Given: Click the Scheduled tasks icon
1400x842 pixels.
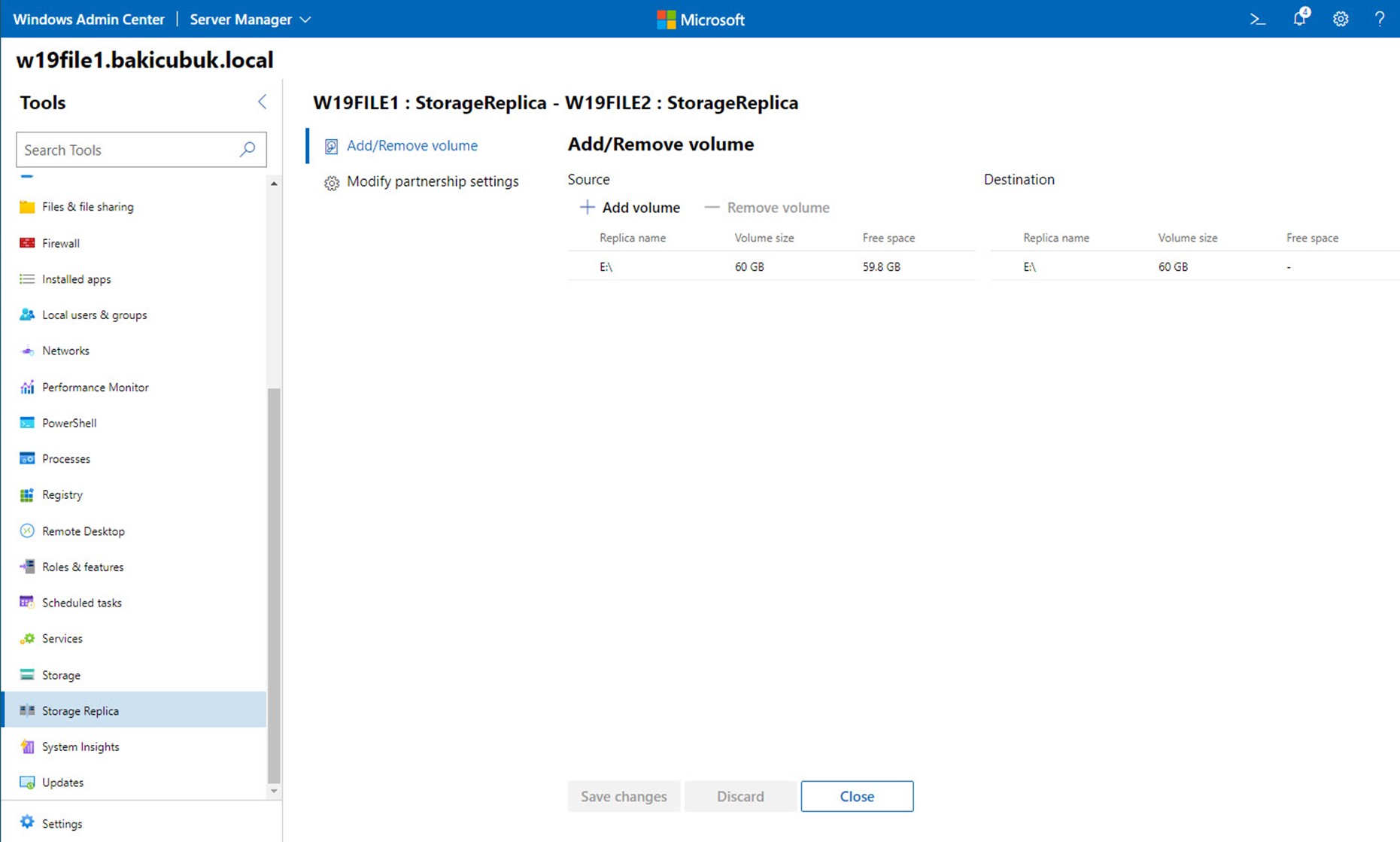Looking at the screenshot, I should 27,602.
